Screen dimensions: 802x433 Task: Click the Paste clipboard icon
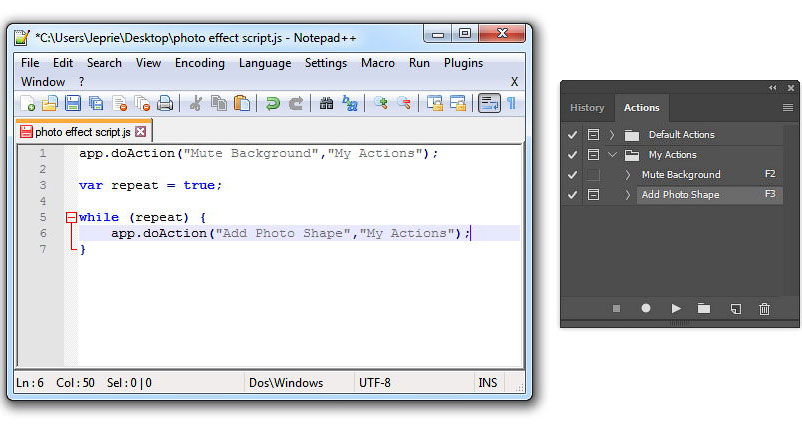coord(242,103)
